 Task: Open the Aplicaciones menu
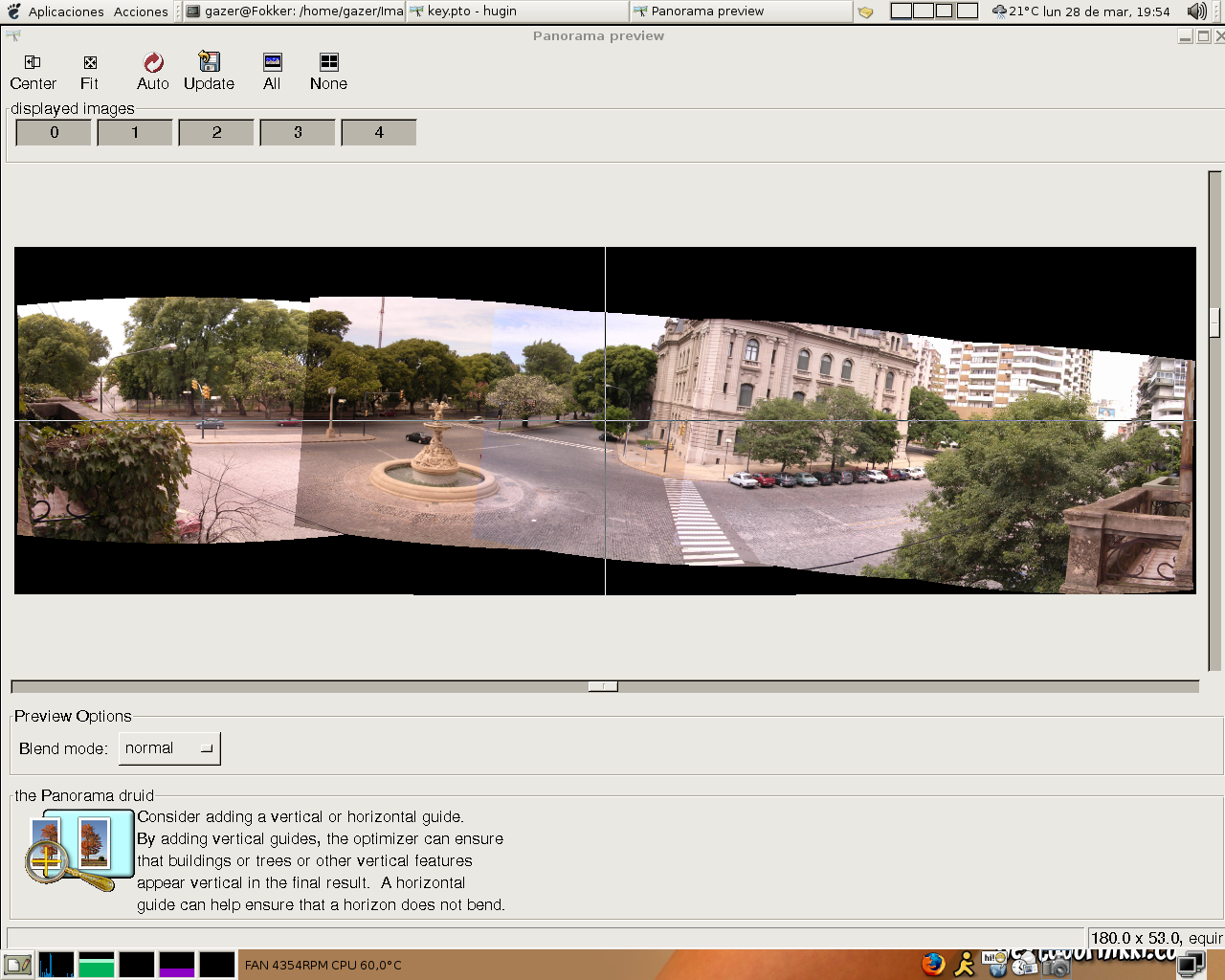(65, 11)
